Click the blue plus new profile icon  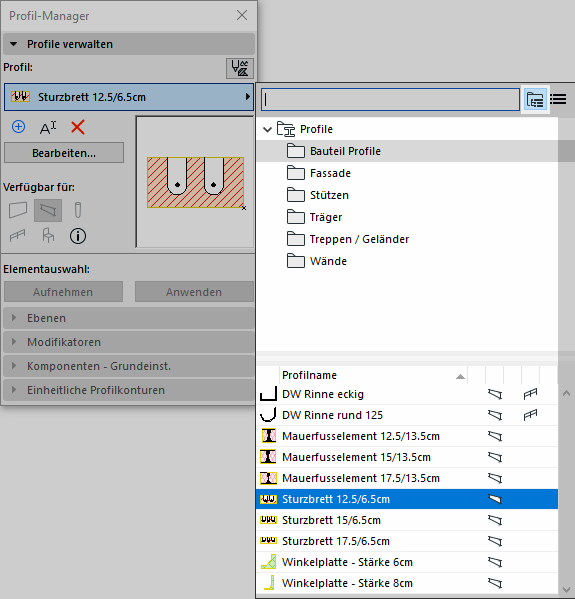click(x=18, y=127)
